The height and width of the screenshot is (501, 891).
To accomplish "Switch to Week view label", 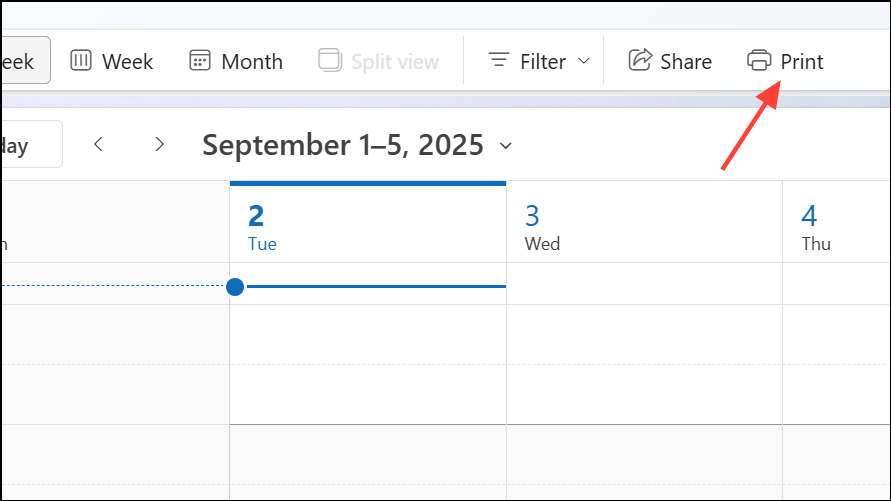I will [x=127, y=61].
